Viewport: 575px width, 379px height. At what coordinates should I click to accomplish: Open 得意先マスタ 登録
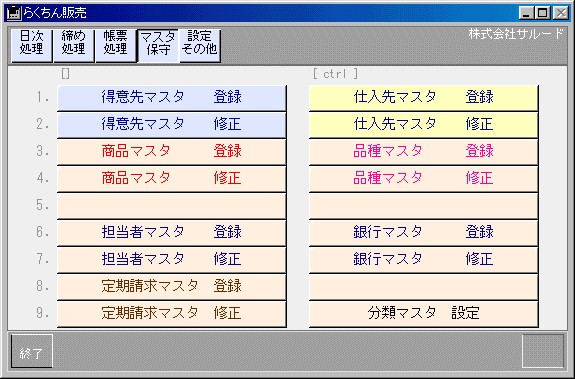pos(172,98)
